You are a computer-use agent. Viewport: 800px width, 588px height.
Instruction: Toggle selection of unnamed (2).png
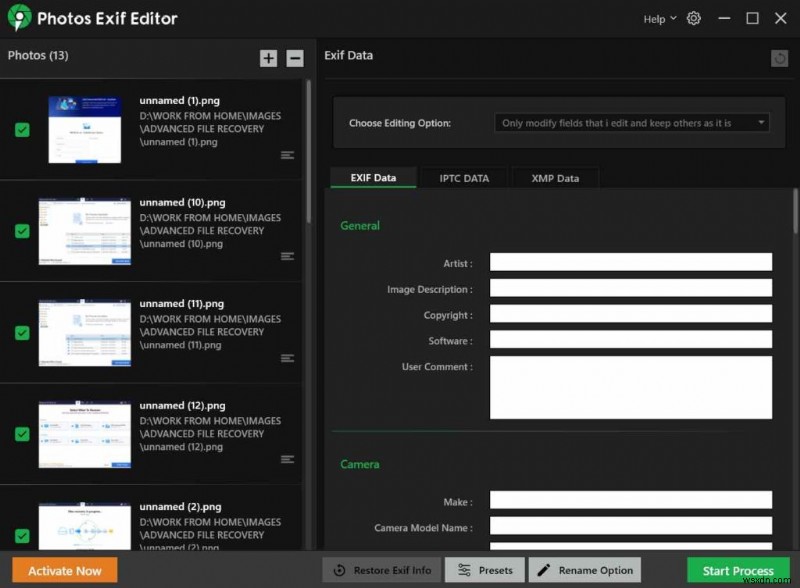point(21,535)
